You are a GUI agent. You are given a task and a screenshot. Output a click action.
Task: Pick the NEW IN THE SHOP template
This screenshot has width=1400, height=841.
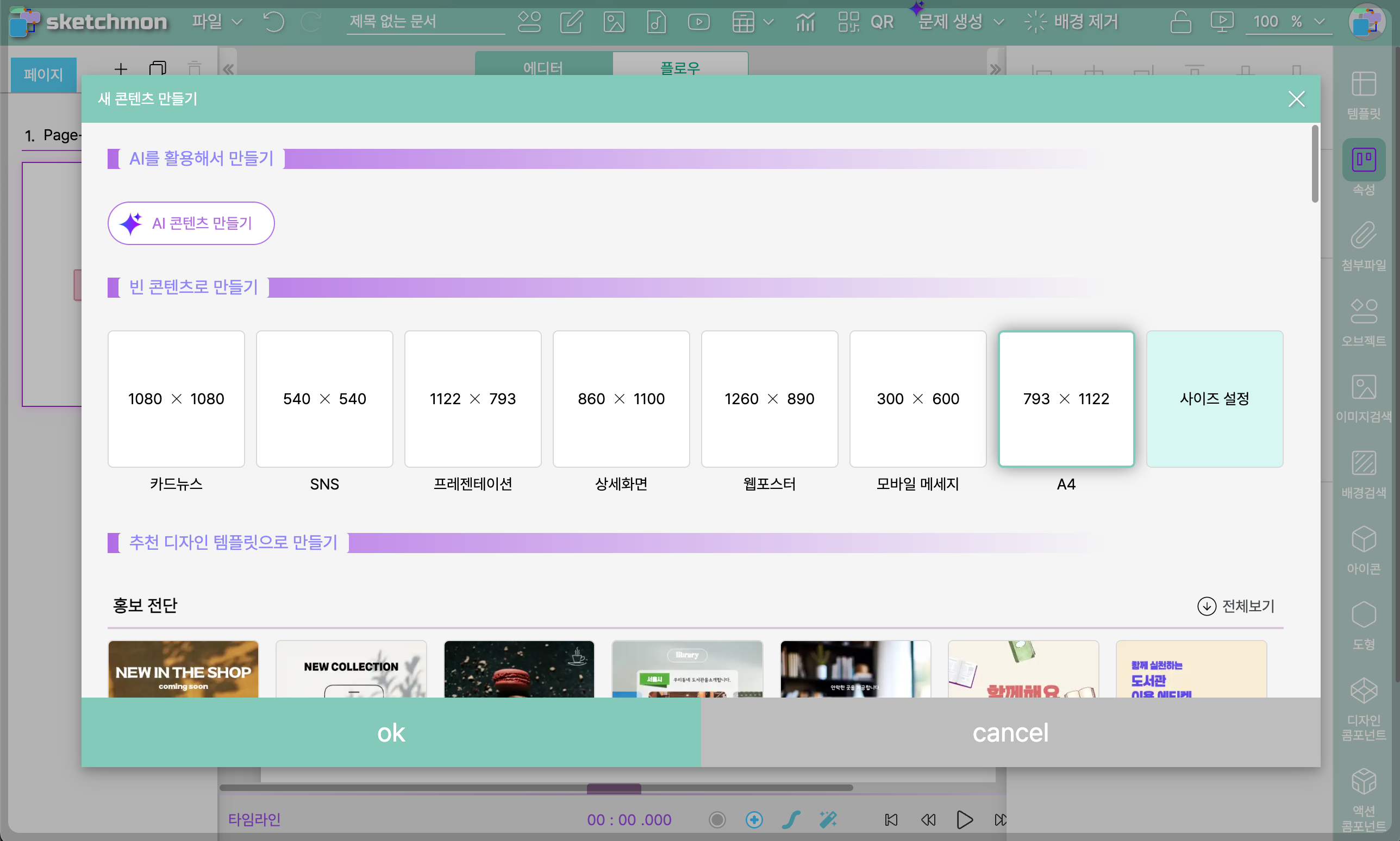click(x=183, y=670)
